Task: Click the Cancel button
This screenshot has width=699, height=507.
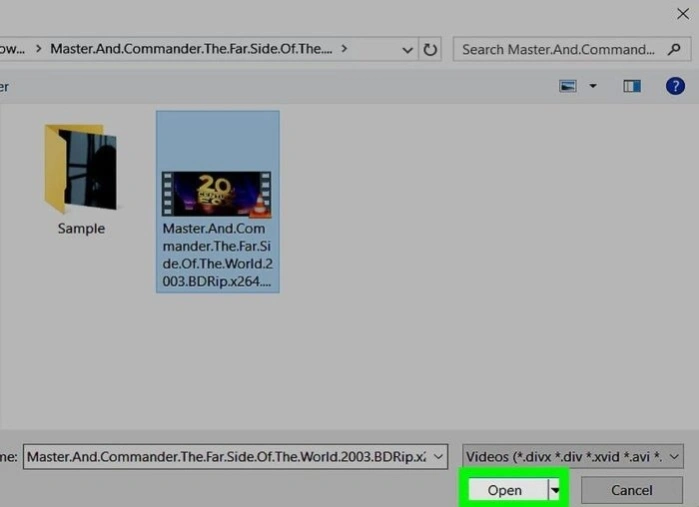Action: click(x=632, y=490)
